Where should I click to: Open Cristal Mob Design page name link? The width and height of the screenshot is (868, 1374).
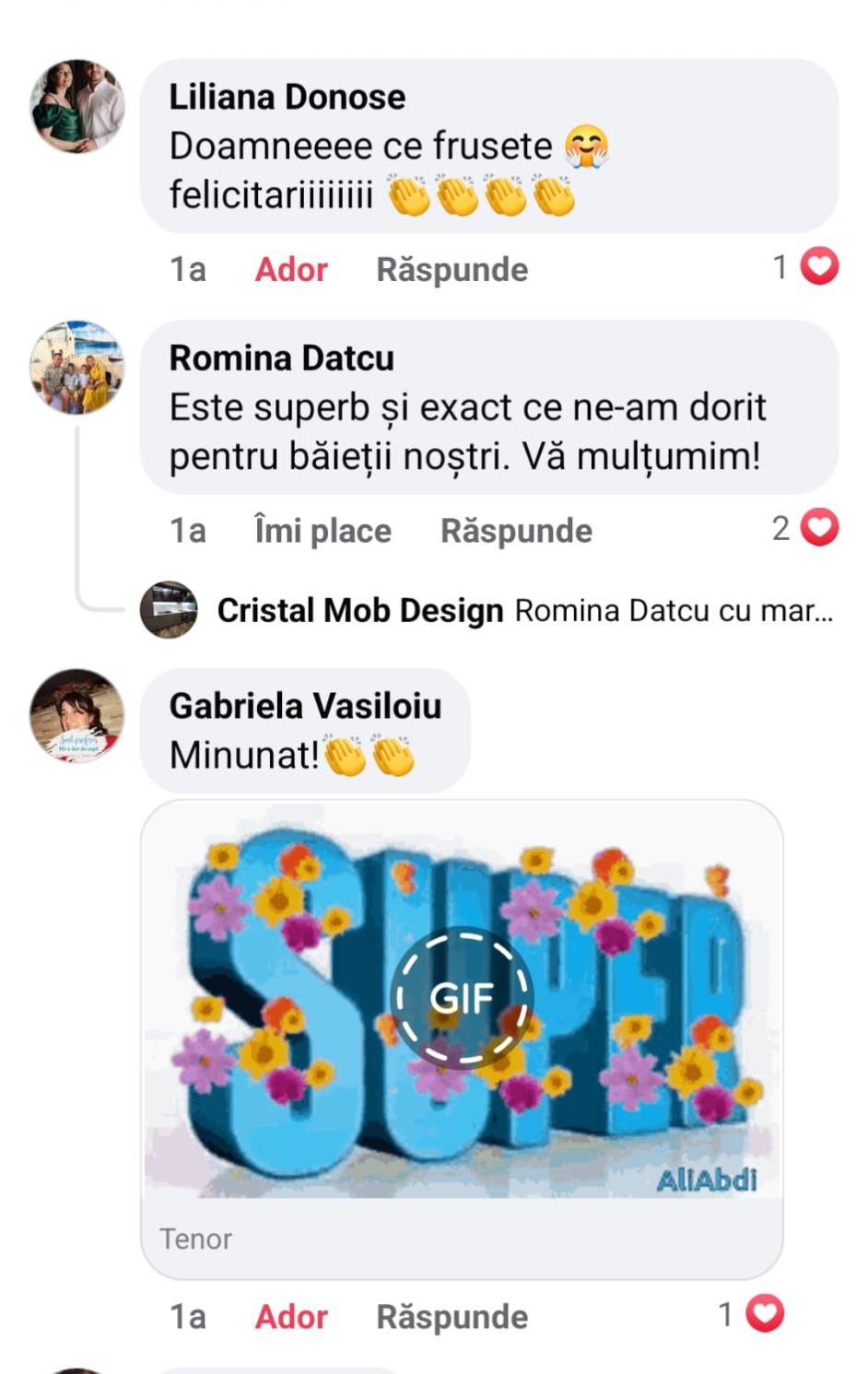[359, 610]
